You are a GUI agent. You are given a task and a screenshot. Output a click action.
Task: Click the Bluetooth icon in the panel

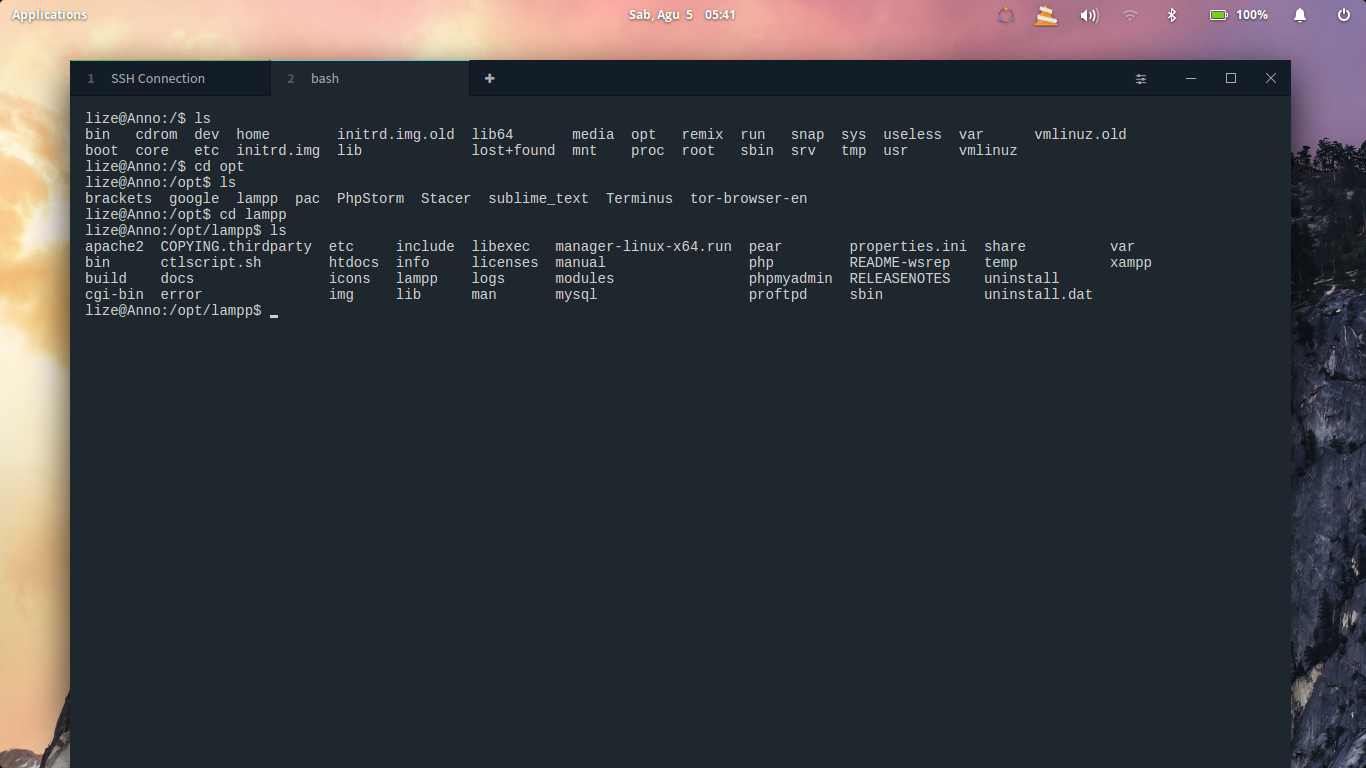1171,15
